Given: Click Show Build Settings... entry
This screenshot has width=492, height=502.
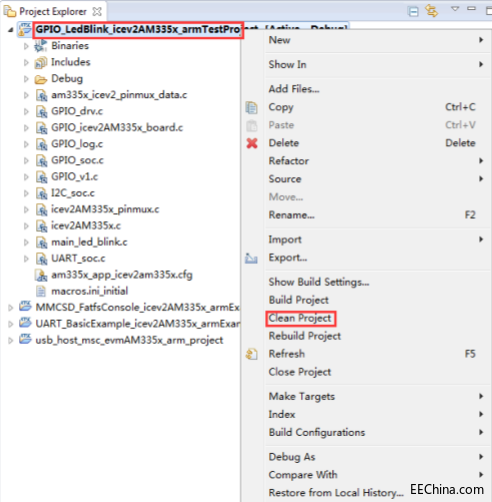Looking at the screenshot, I should pyautogui.click(x=319, y=282).
